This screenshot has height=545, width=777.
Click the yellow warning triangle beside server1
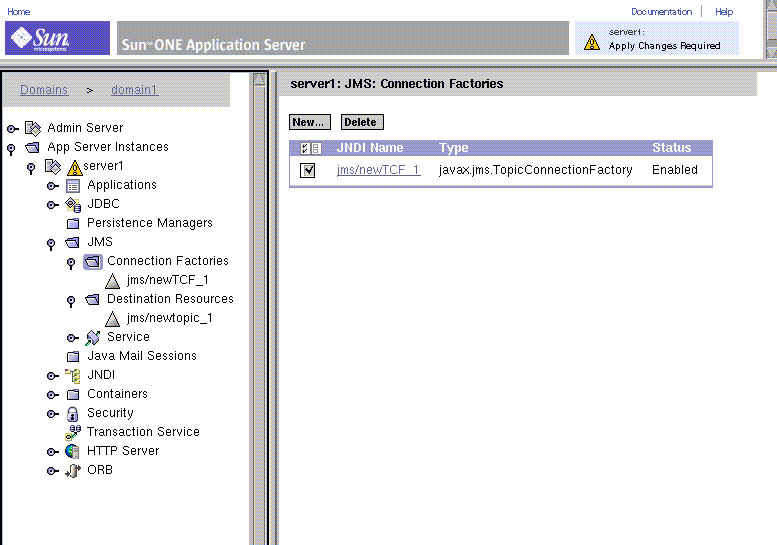[x=74, y=168]
